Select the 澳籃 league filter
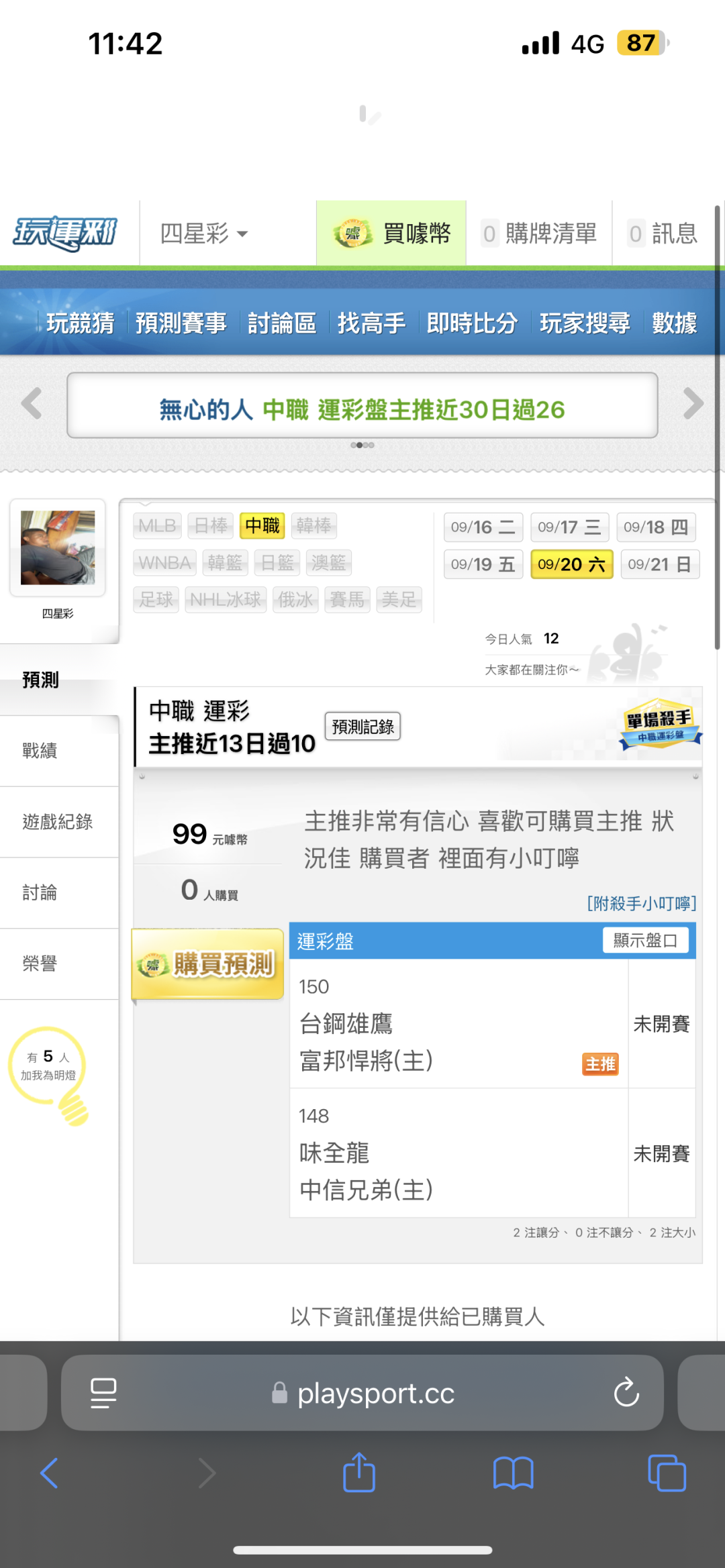This screenshot has height=1568, width=725. click(329, 562)
